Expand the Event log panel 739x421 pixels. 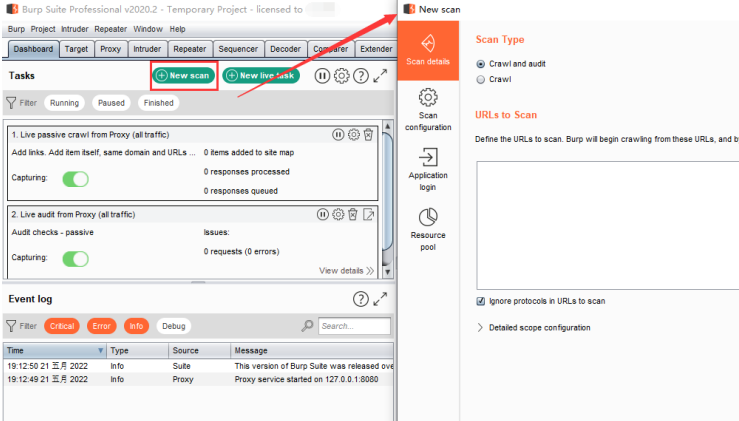coord(380,299)
